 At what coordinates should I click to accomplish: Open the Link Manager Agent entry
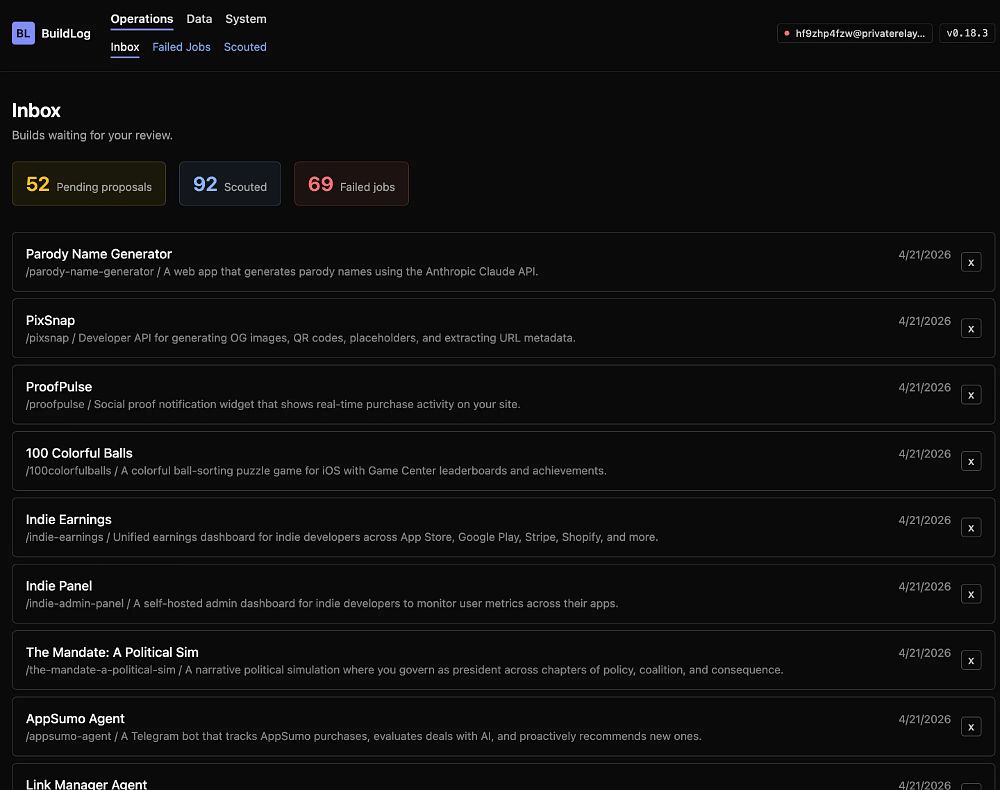pyautogui.click(x=503, y=777)
